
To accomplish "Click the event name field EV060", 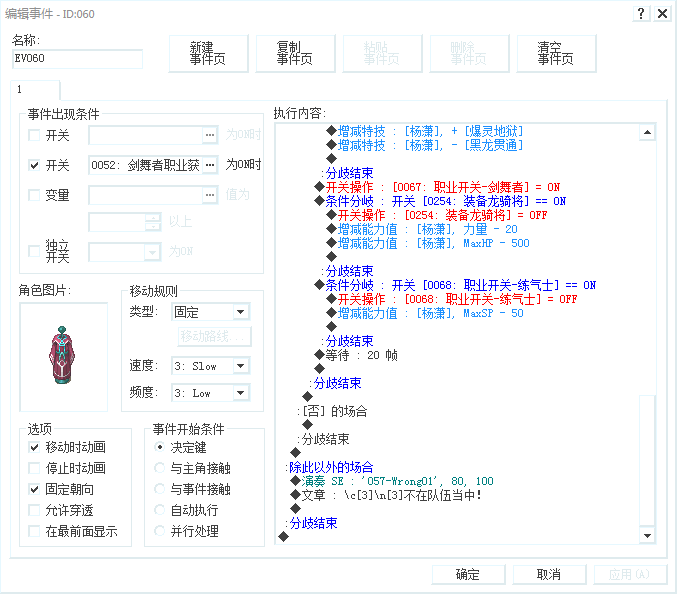I will coord(77,59).
